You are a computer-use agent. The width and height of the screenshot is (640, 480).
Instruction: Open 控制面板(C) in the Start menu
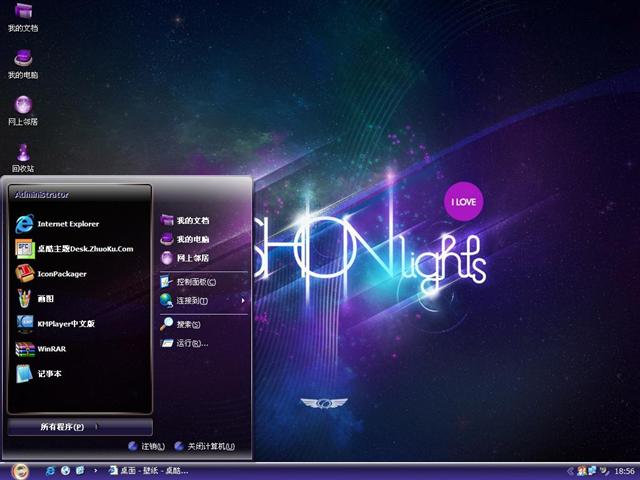click(x=195, y=282)
